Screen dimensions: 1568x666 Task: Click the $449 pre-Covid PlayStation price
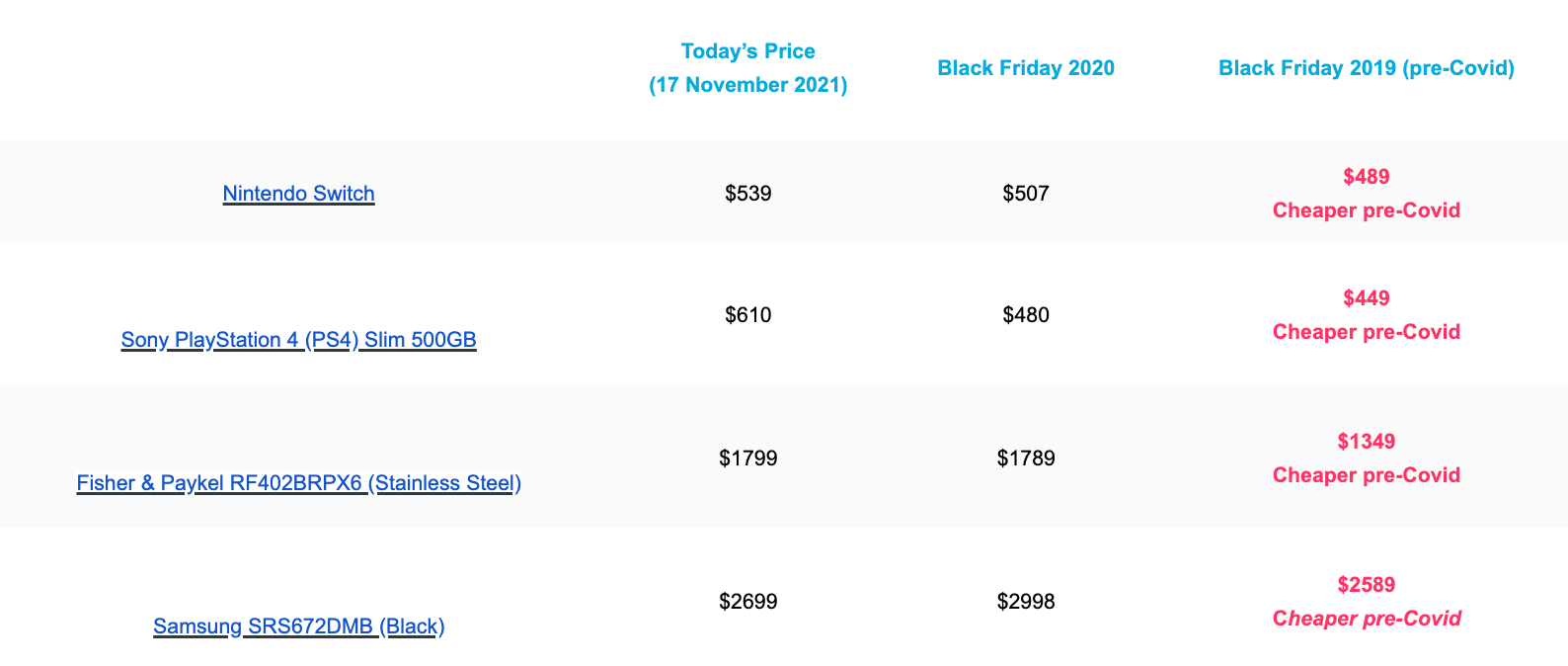[x=1366, y=298]
